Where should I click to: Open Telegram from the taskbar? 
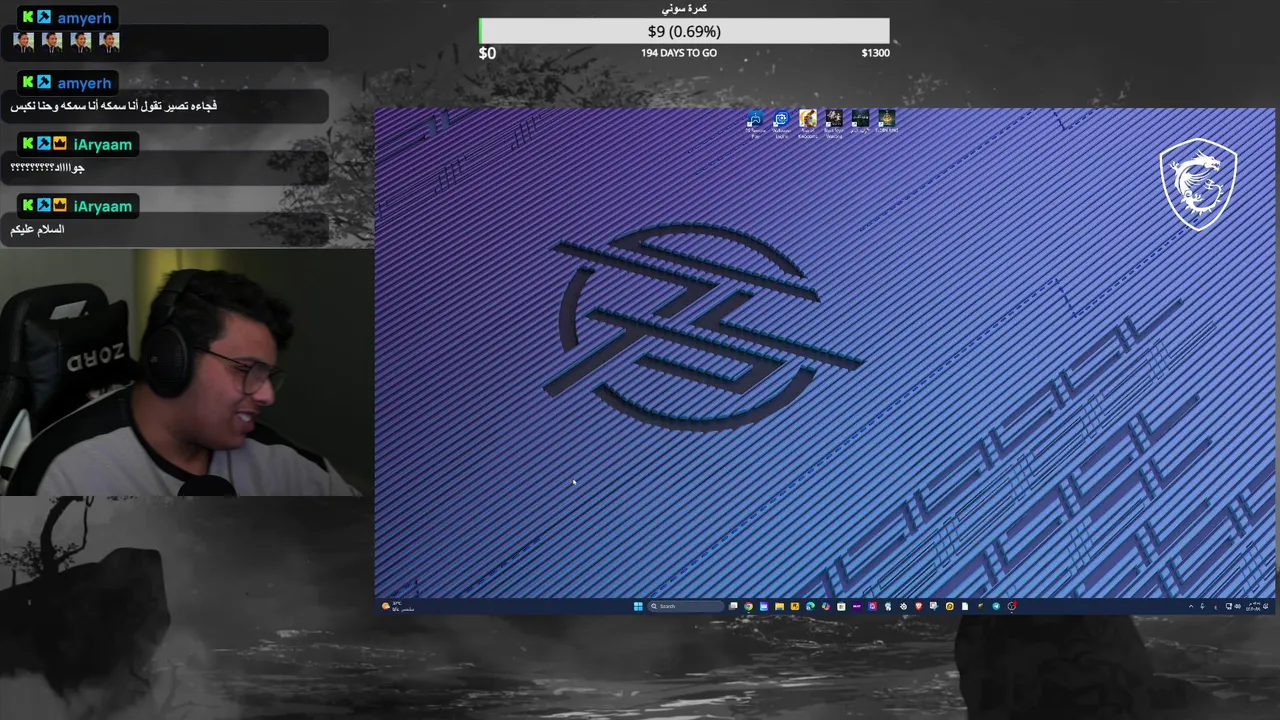(996, 606)
